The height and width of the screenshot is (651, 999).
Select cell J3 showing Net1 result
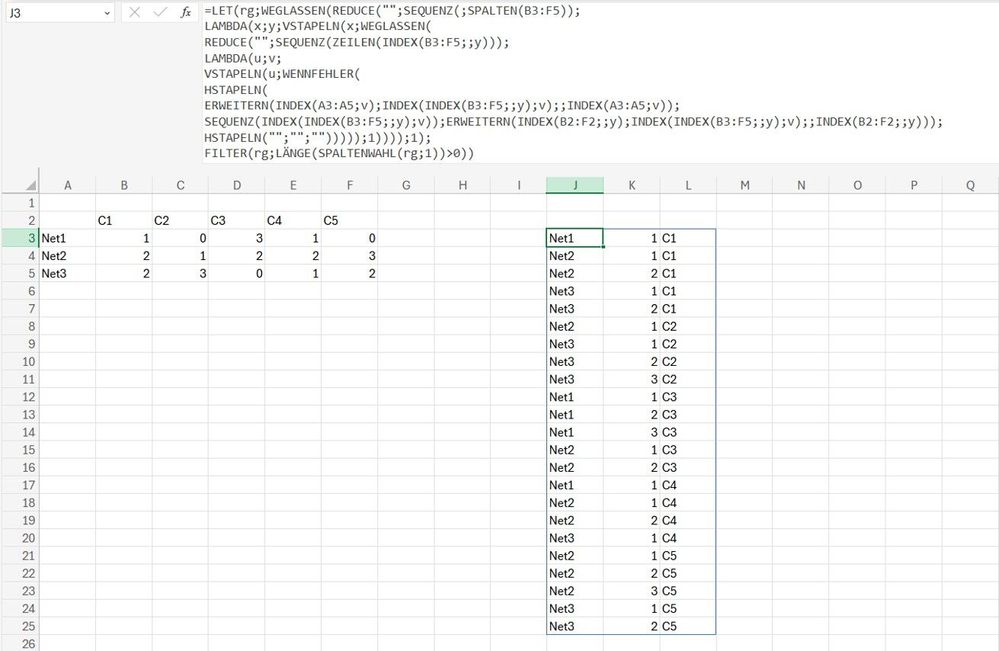(x=575, y=238)
